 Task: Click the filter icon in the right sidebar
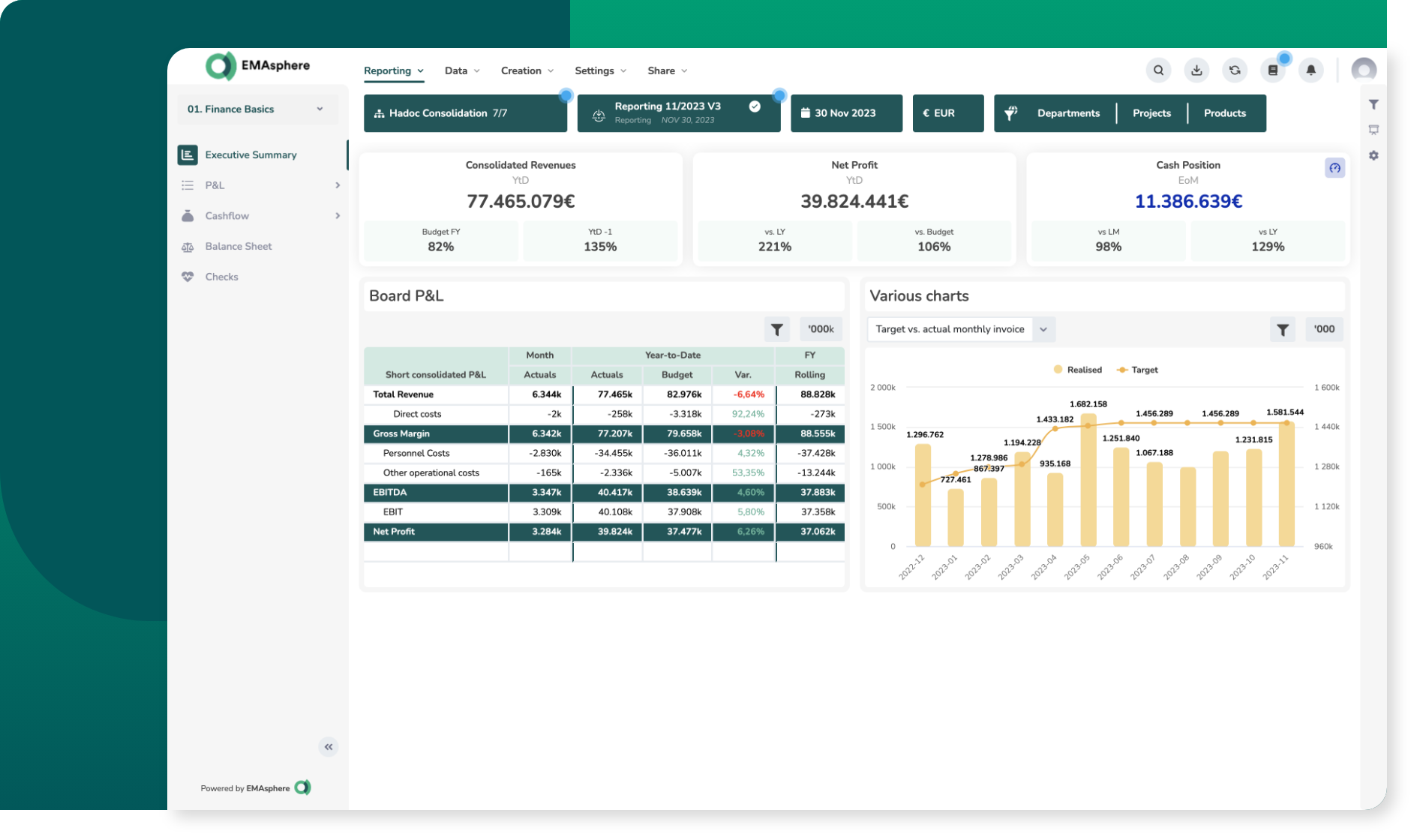pyautogui.click(x=1373, y=104)
